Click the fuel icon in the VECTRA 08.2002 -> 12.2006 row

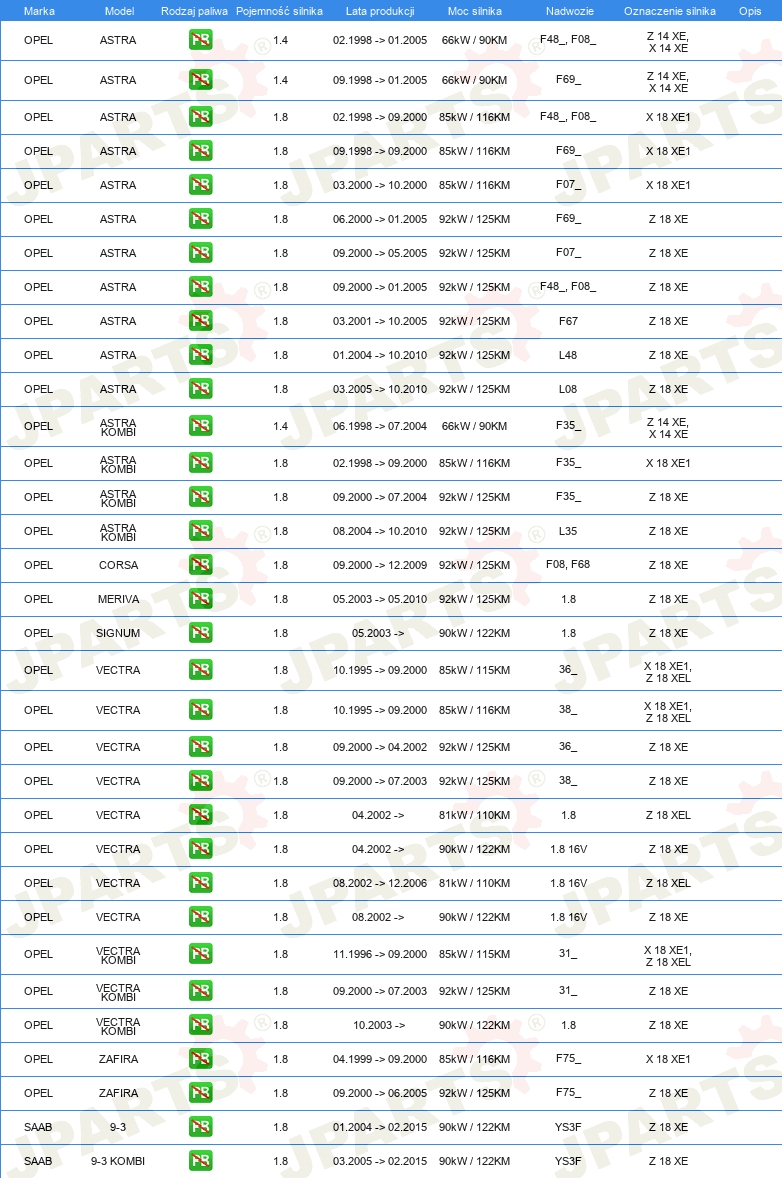[x=201, y=883]
